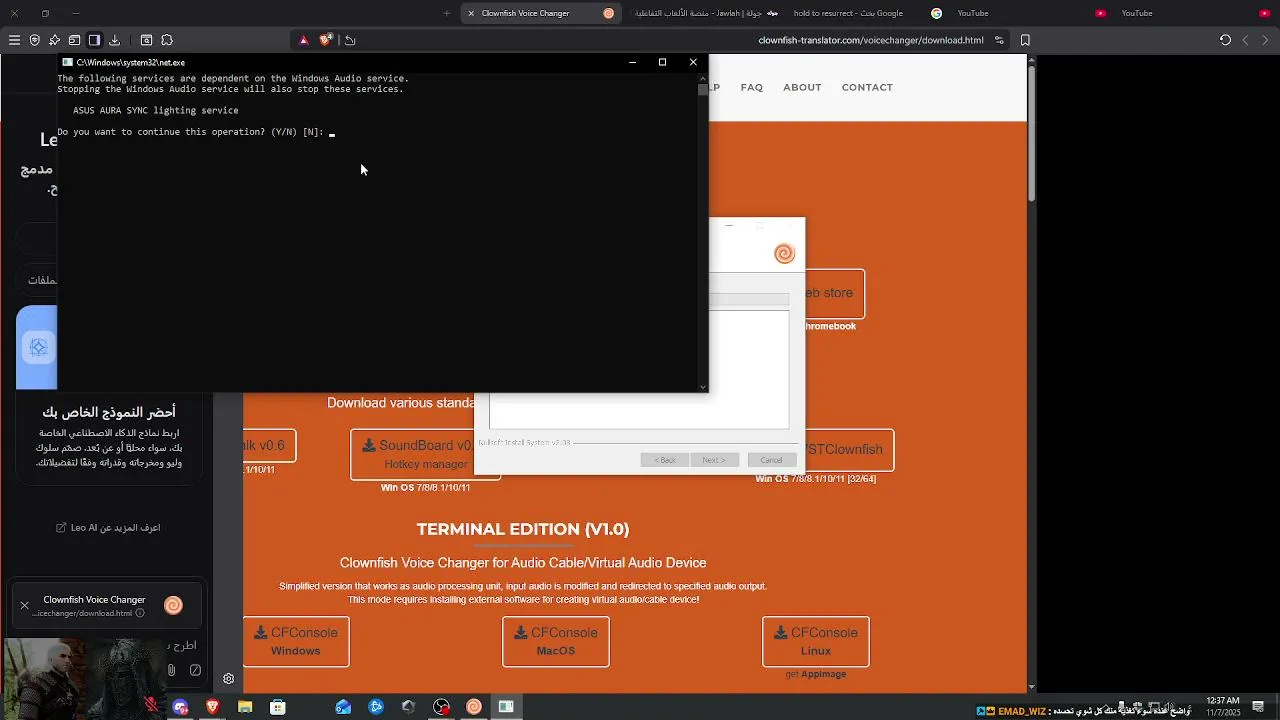Download SoundBoard Hotkey manager
Image resolution: width=1280 pixels, height=720 pixels.
(425, 454)
